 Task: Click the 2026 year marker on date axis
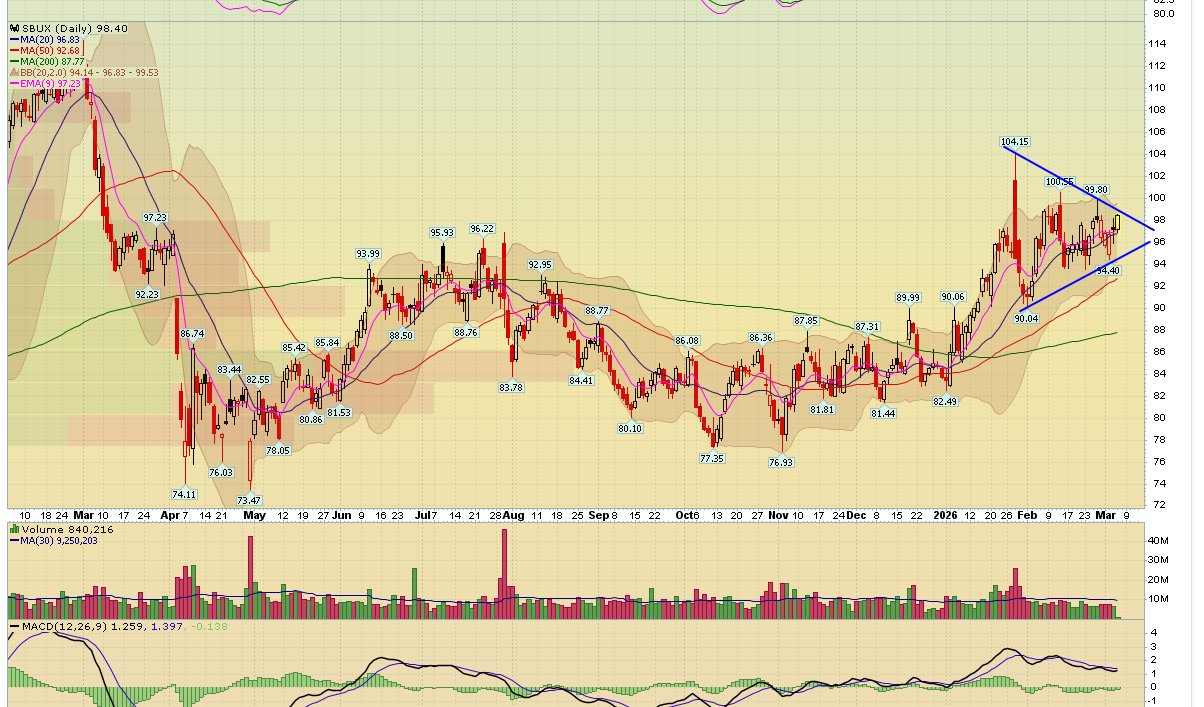pyautogui.click(x=946, y=515)
